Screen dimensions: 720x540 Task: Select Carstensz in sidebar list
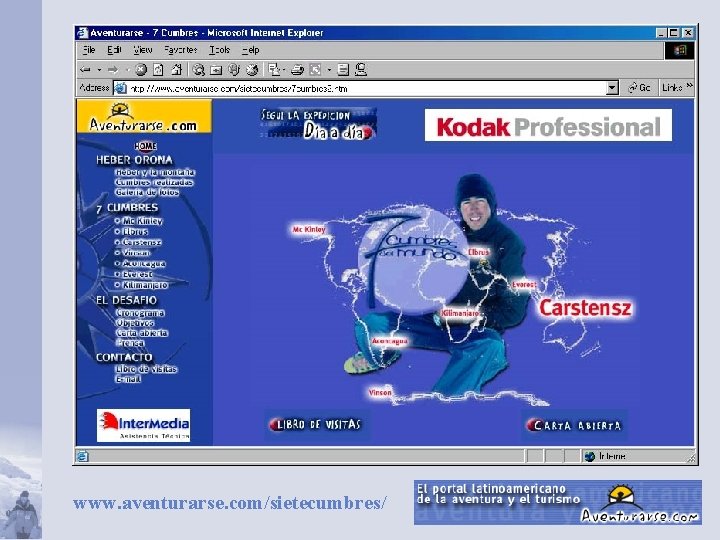141,242
